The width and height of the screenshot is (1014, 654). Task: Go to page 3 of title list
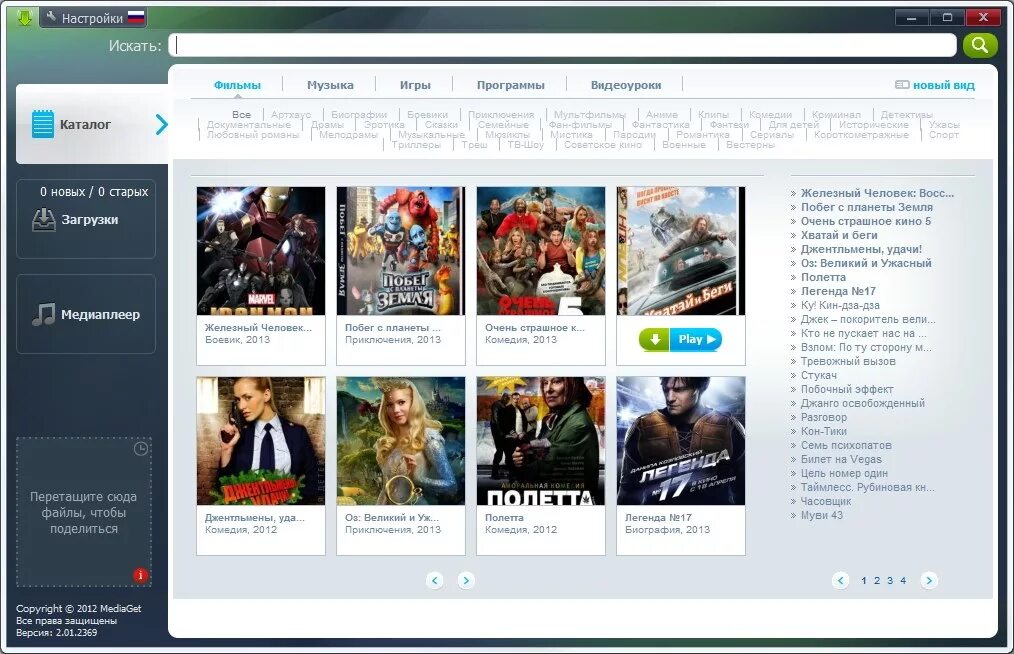pyautogui.click(x=890, y=581)
